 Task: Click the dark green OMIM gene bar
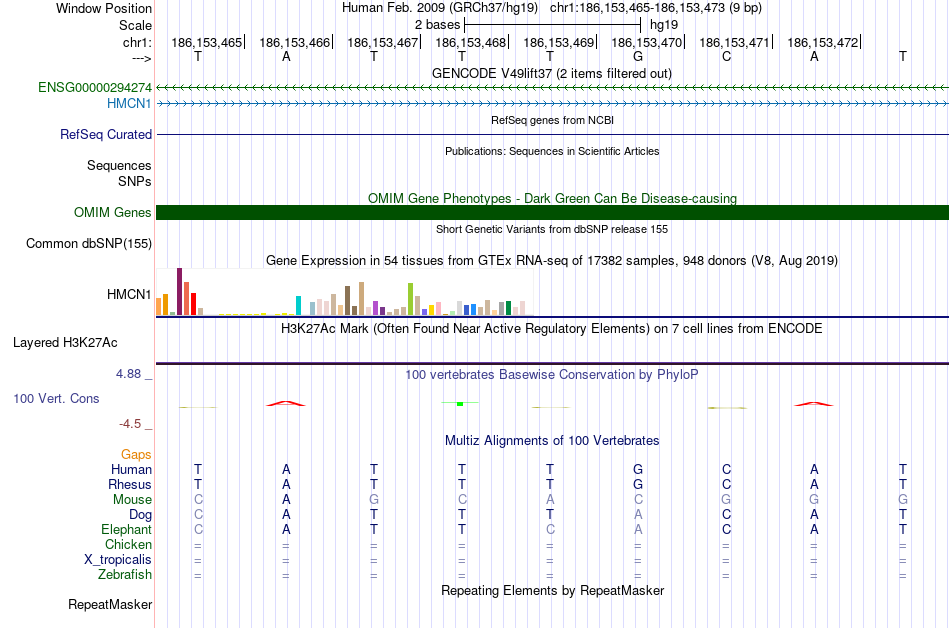click(x=553, y=213)
